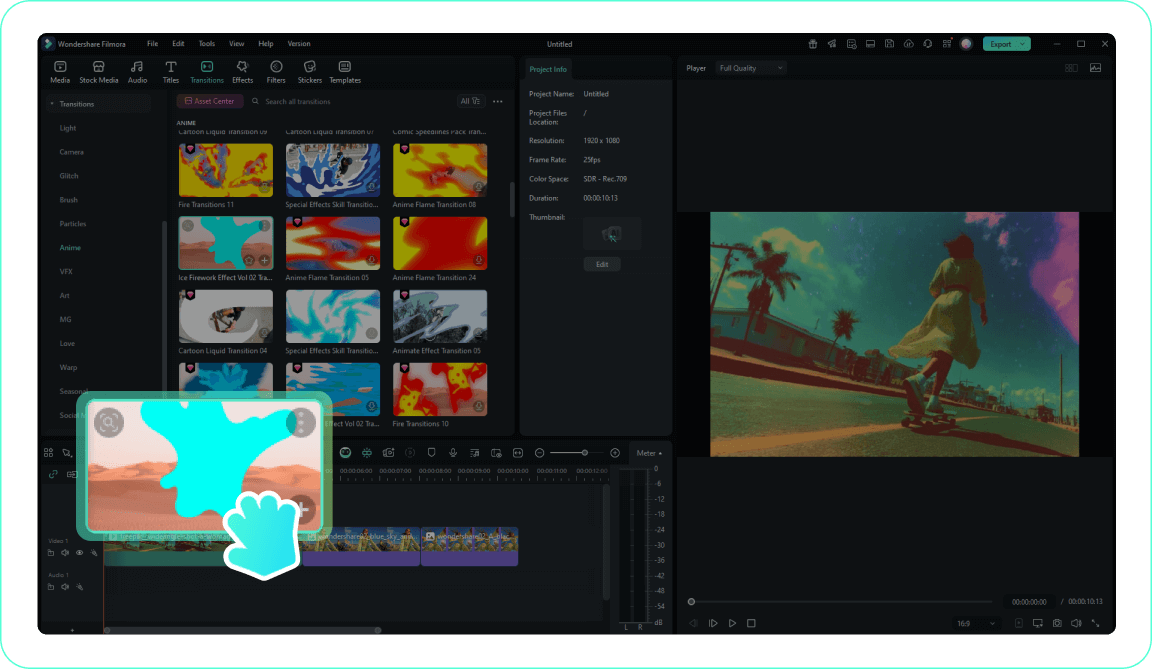The height and width of the screenshot is (669, 1152).
Task: Open the Stickers tab
Action: [x=309, y=72]
